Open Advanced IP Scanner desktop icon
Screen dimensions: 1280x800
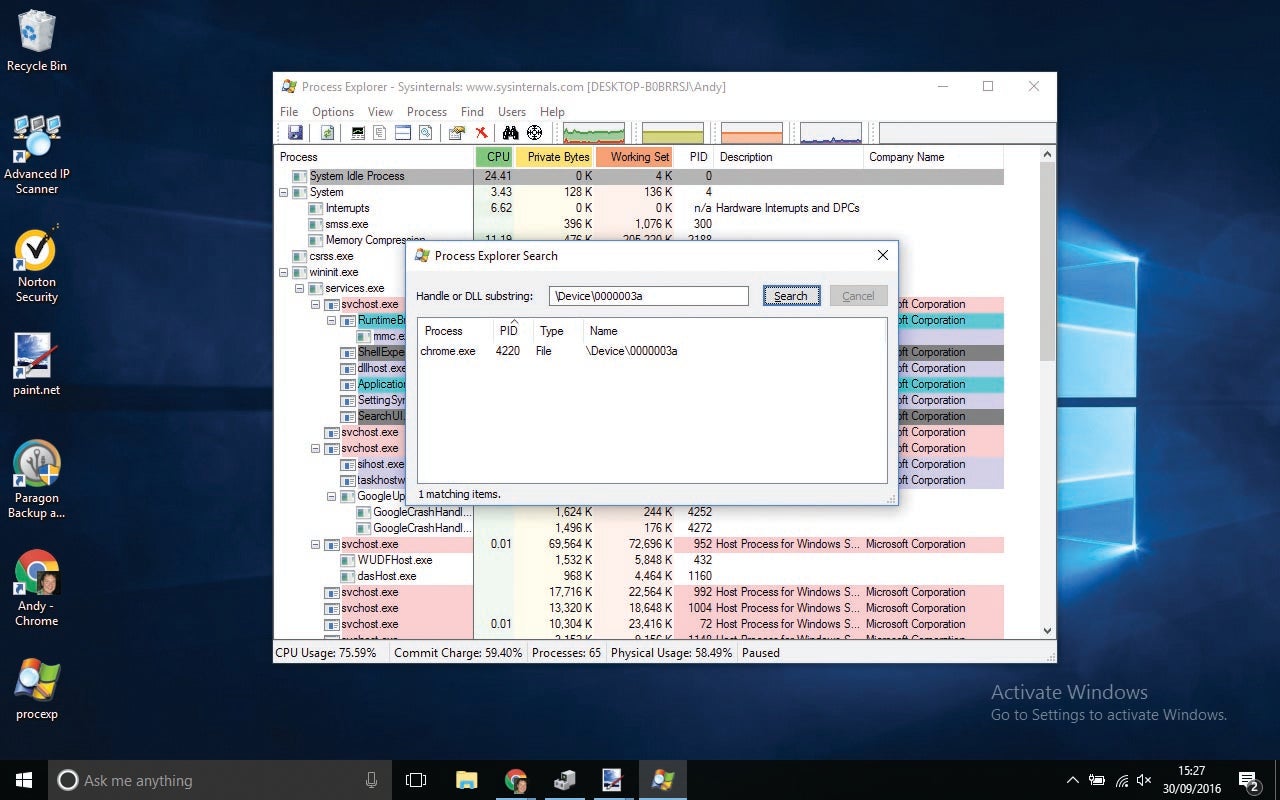(x=37, y=154)
